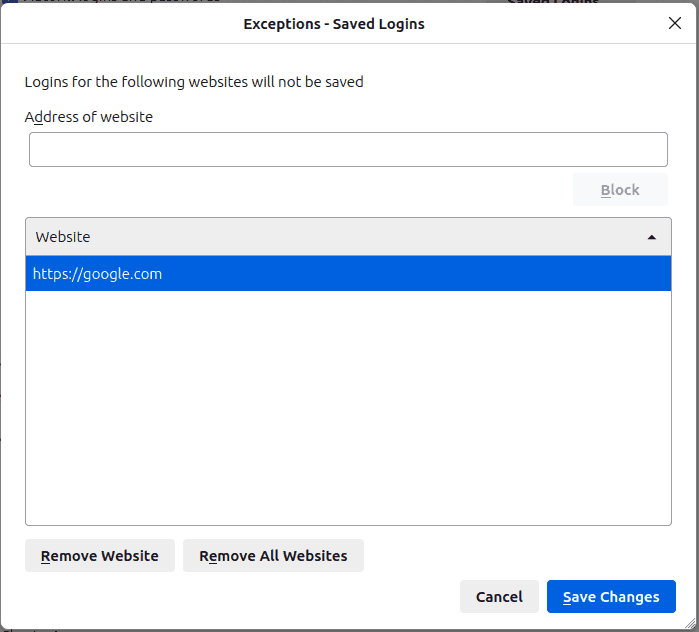Click title bar area left of dialog title
This screenshot has width=699, height=632.
point(120,24)
